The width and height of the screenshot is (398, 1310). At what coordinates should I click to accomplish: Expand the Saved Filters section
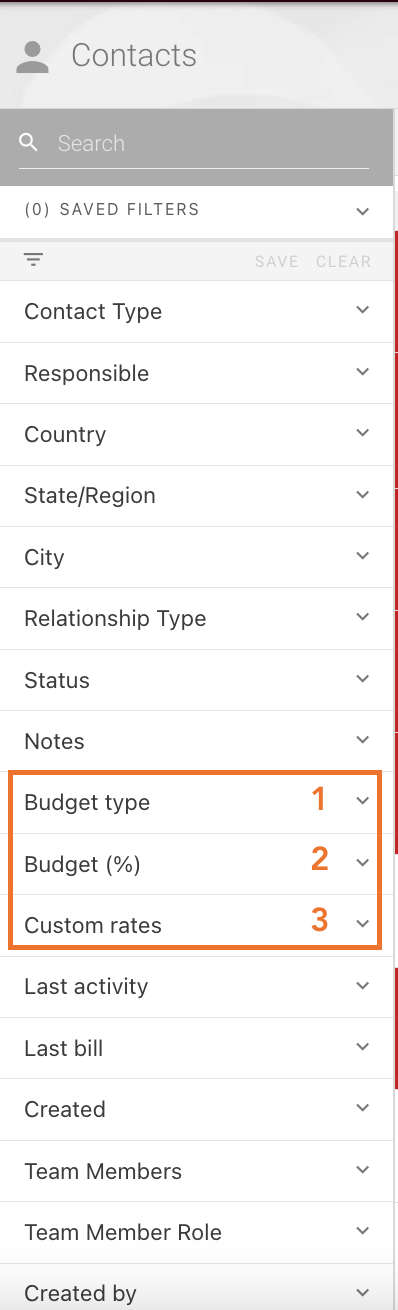[x=197, y=211]
